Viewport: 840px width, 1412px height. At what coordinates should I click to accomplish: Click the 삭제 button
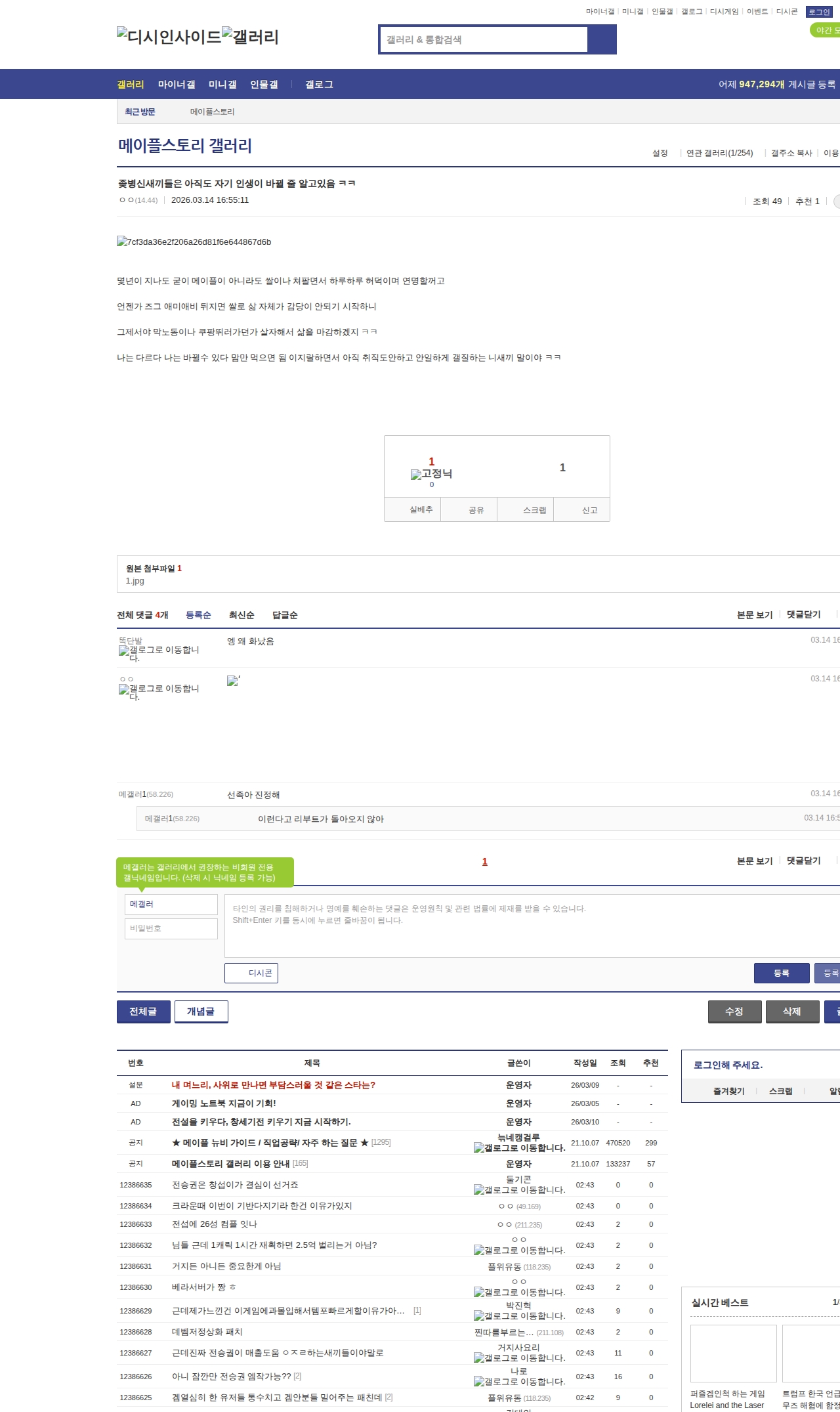click(793, 1012)
